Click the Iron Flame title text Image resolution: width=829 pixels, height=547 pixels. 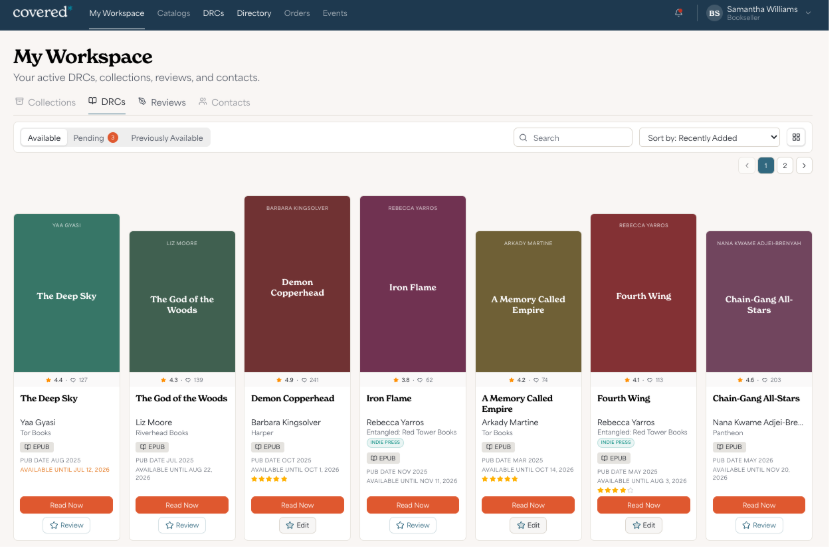389,398
